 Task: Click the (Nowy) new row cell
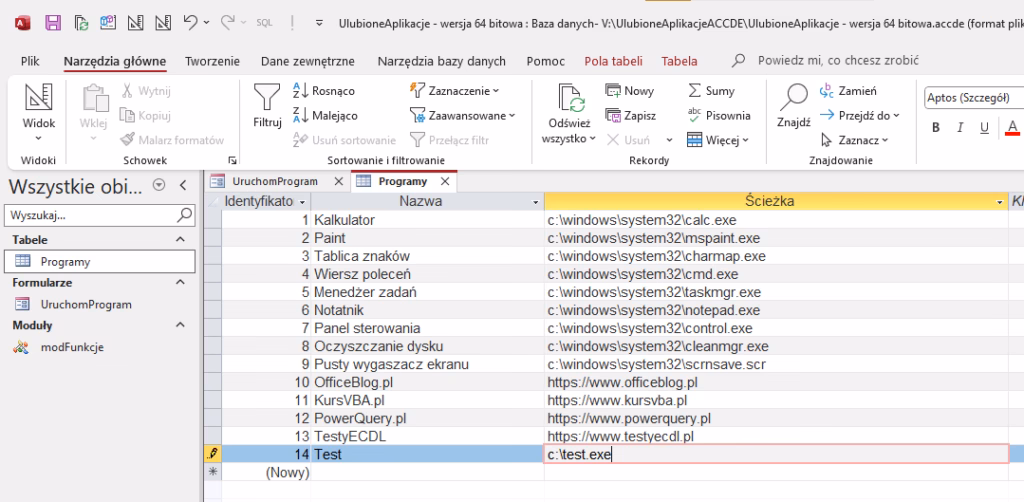[266, 473]
